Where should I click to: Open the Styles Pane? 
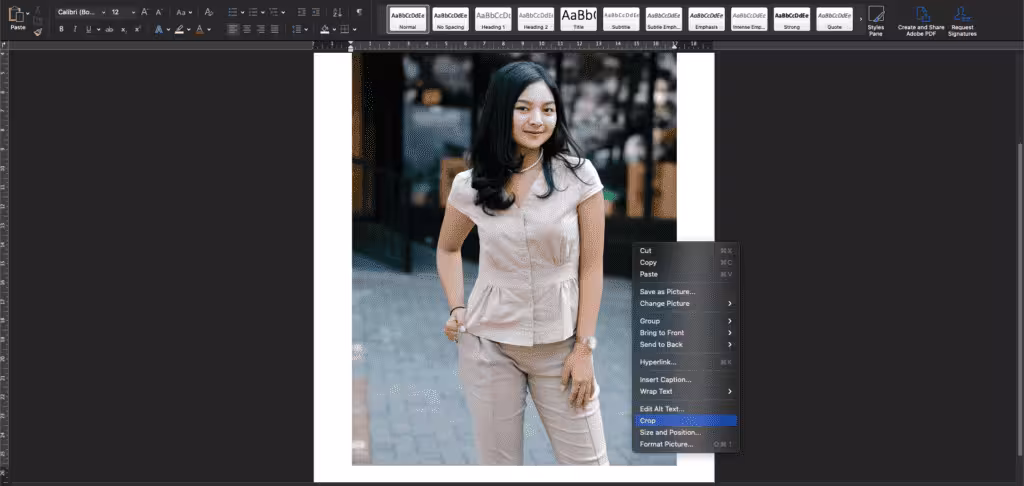tap(876, 20)
